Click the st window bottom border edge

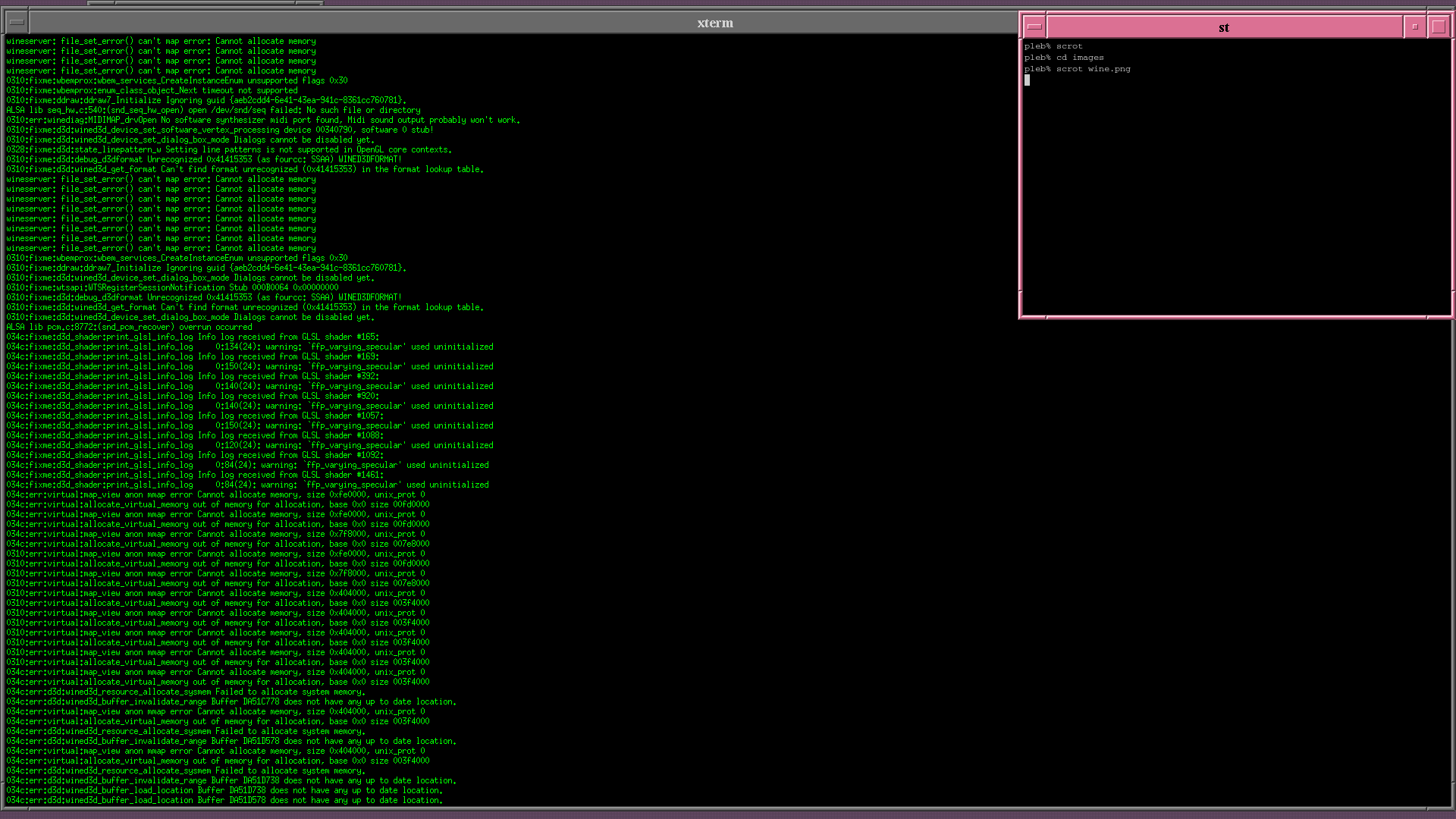pyautogui.click(x=1236, y=317)
